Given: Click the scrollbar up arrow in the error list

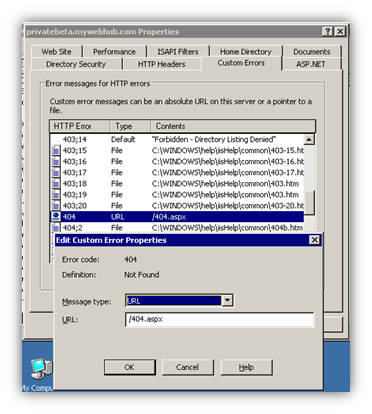Looking at the screenshot, I should pyautogui.click(x=309, y=139).
